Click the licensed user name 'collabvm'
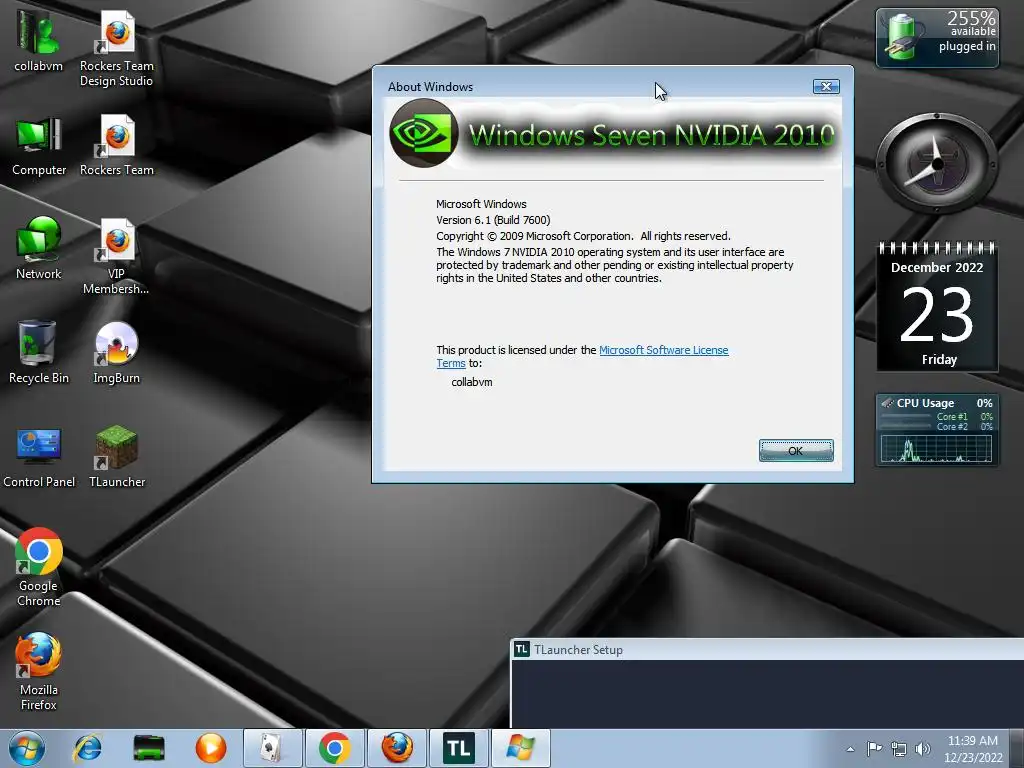The height and width of the screenshot is (768, 1024). (472, 382)
